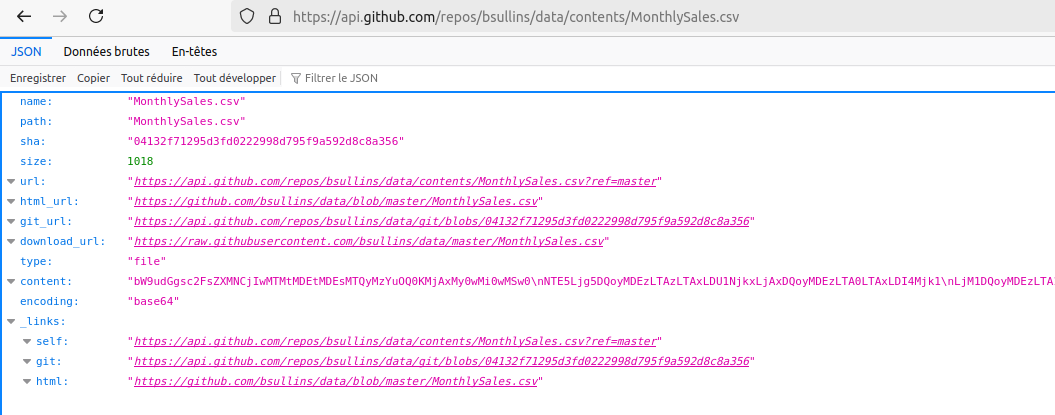Open the En-têtes tab
Image resolution: width=1055 pixels, height=415 pixels.
[194, 51]
